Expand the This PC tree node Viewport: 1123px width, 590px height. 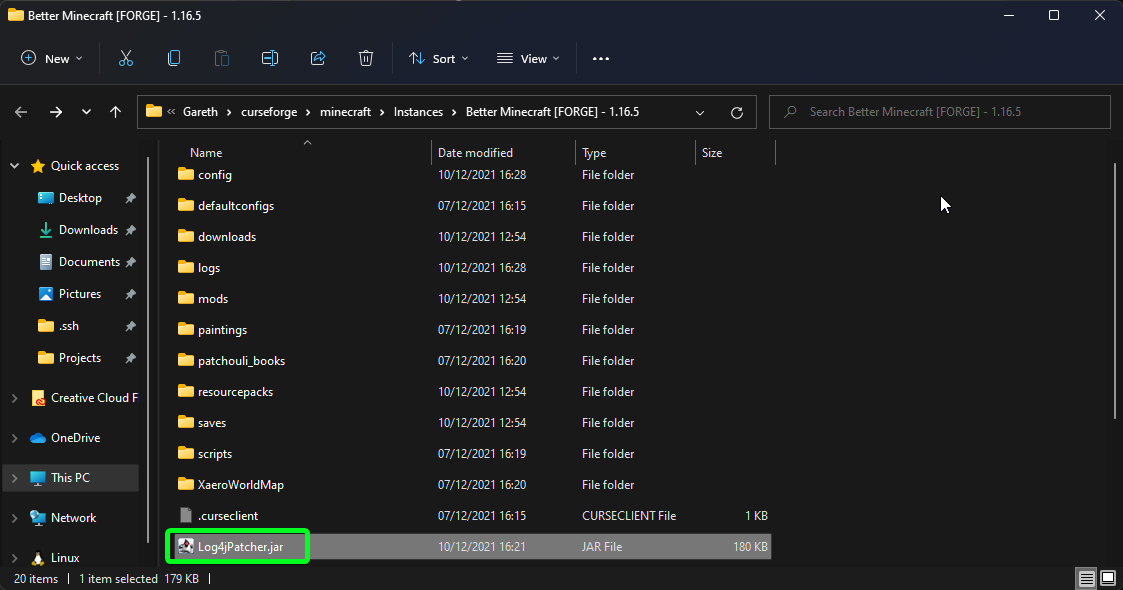point(14,478)
